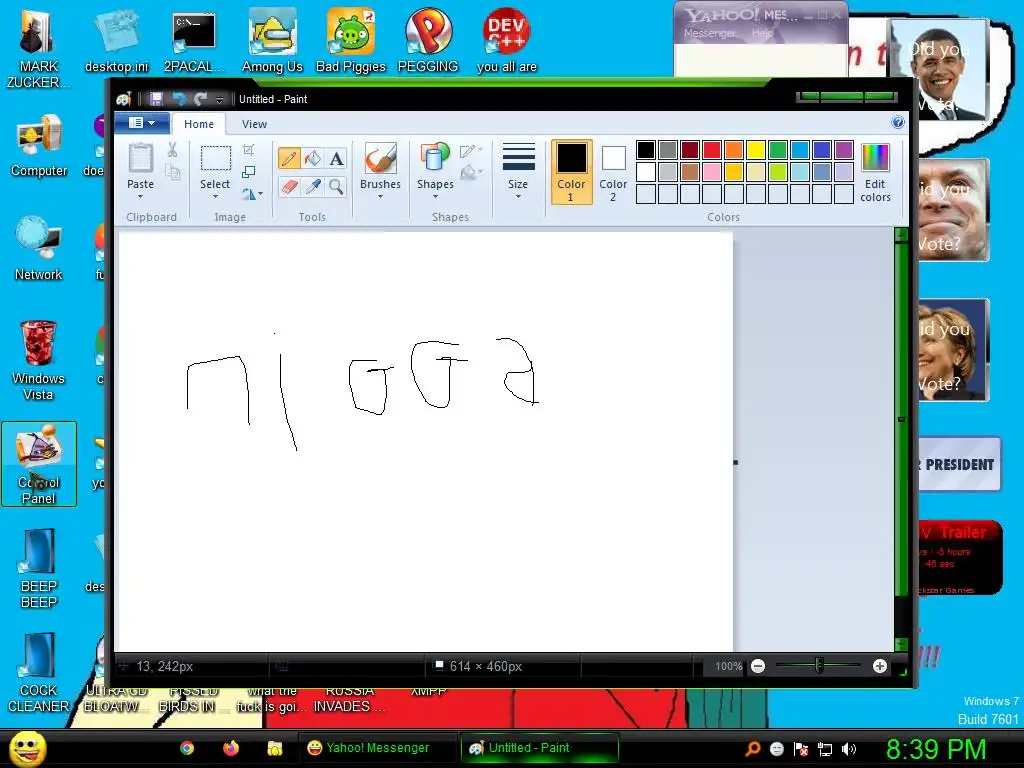The width and height of the screenshot is (1024, 768).
Task: Open the Size line thickness dropdown
Action: tap(518, 172)
